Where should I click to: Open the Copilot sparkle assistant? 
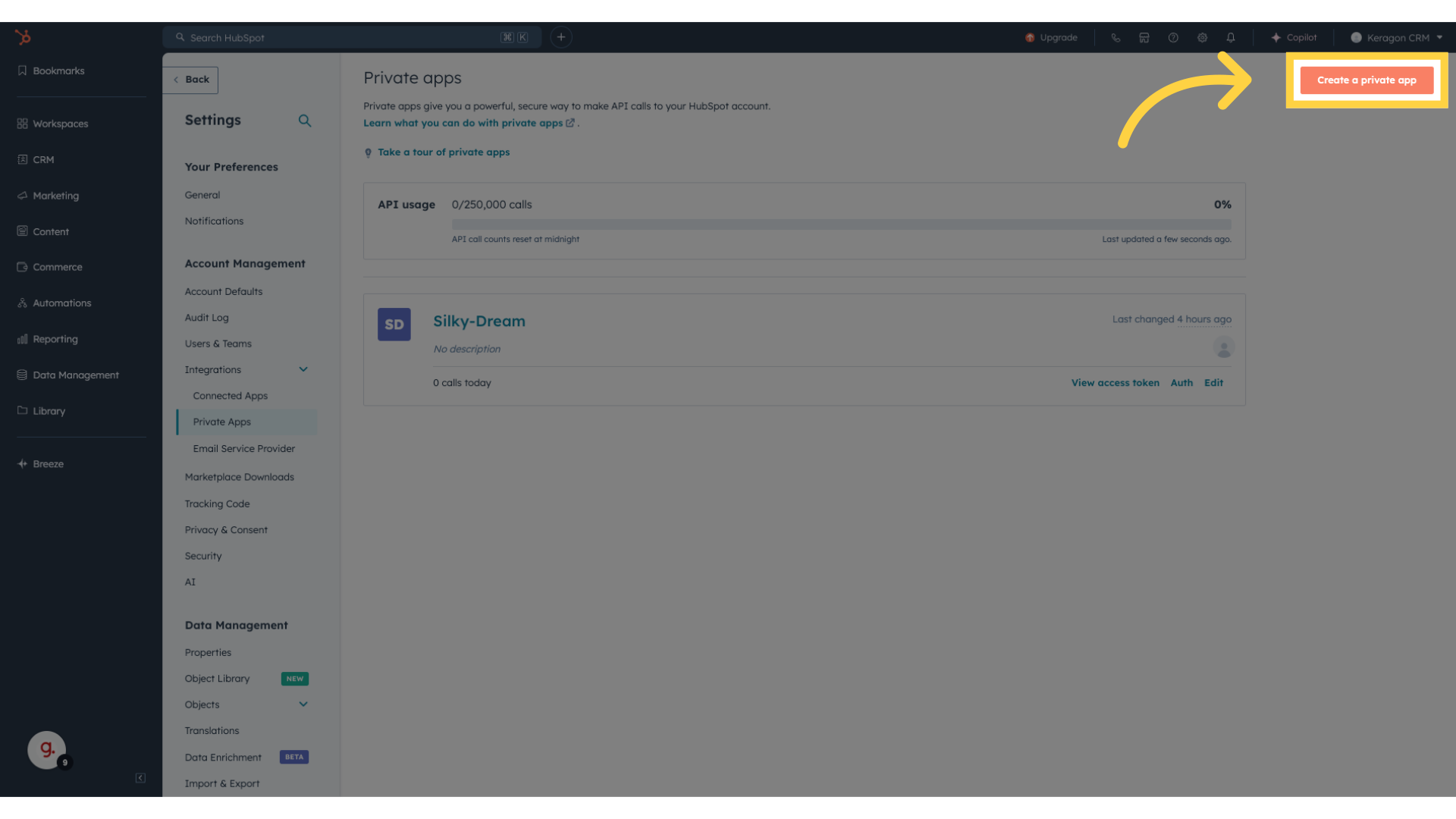click(1294, 37)
